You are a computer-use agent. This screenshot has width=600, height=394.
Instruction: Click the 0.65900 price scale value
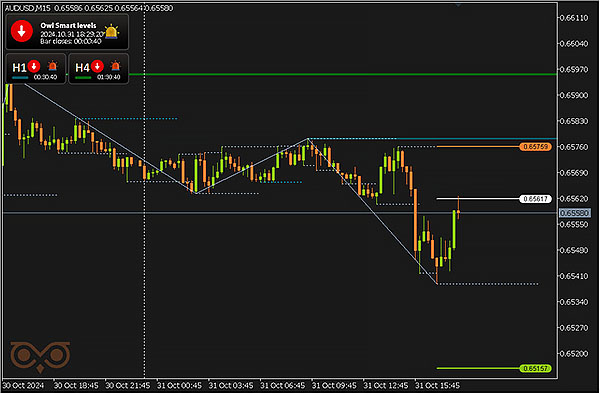[574, 95]
